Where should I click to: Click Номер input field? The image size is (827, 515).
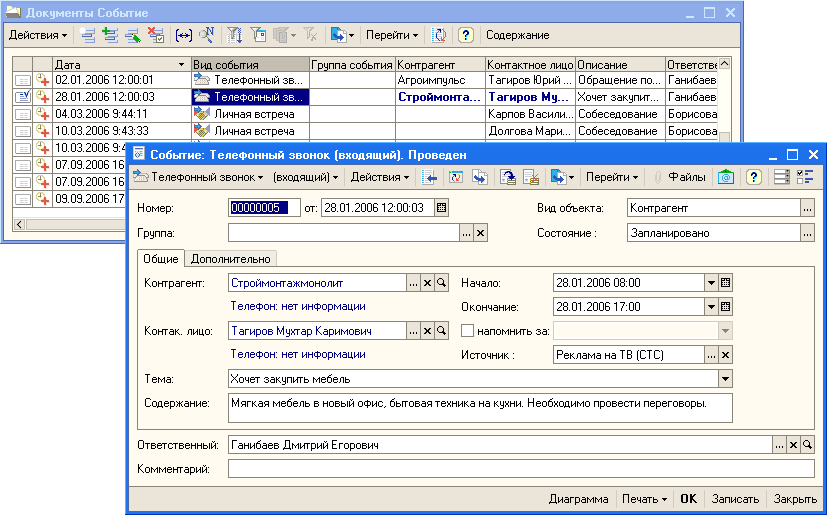pos(264,208)
